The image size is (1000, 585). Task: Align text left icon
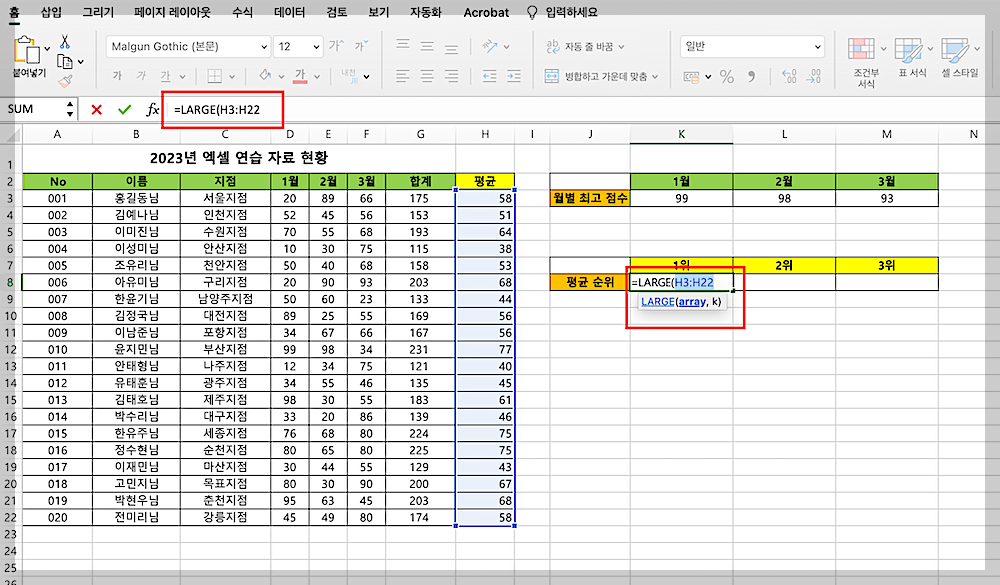tap(402, 77)
